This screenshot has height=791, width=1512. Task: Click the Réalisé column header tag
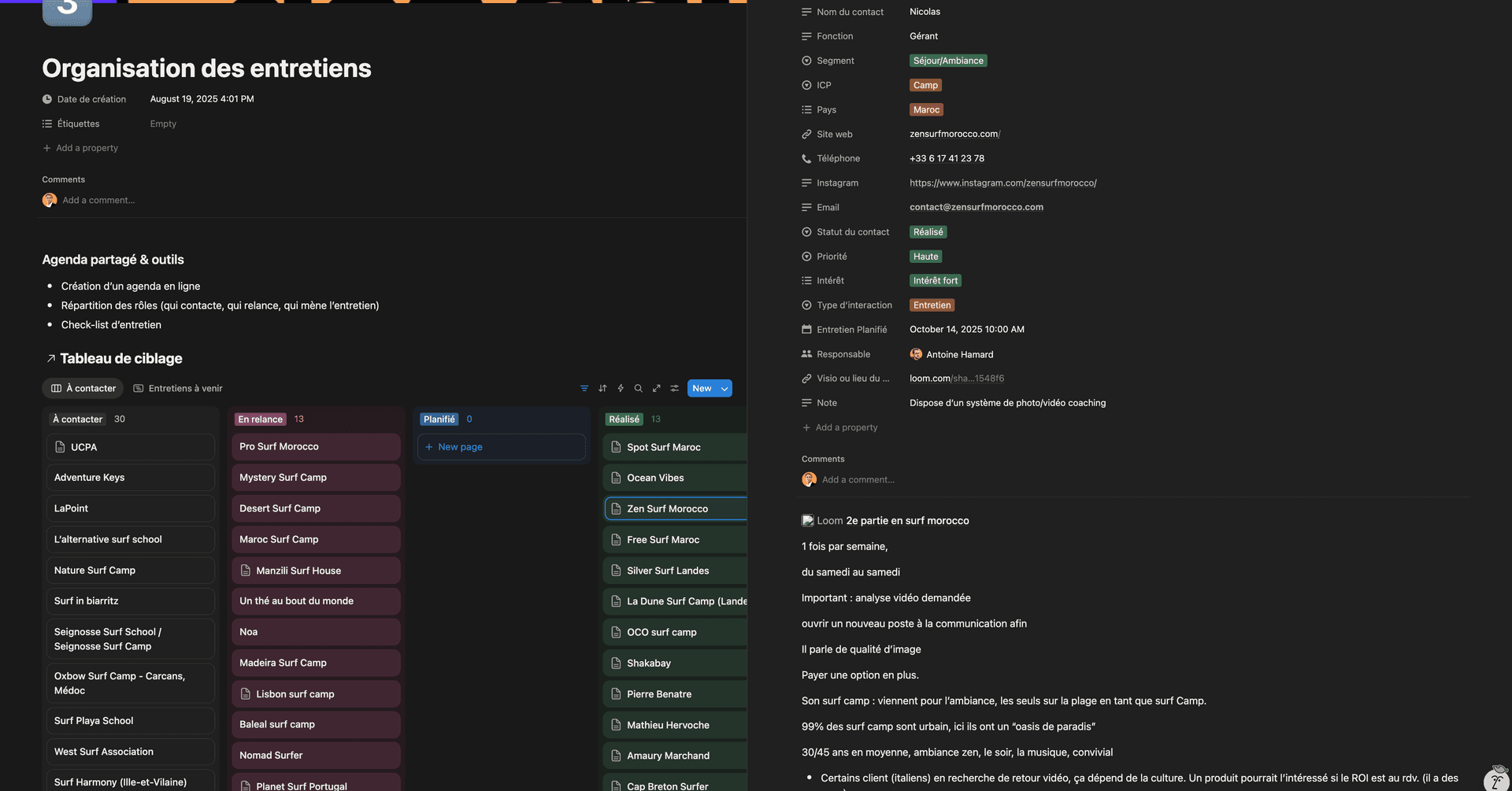(x=624, y=420)
